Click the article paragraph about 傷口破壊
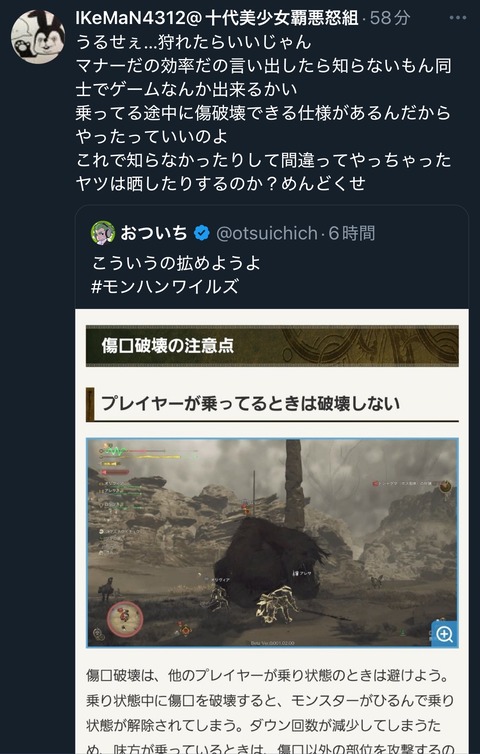 pos(270,711)
